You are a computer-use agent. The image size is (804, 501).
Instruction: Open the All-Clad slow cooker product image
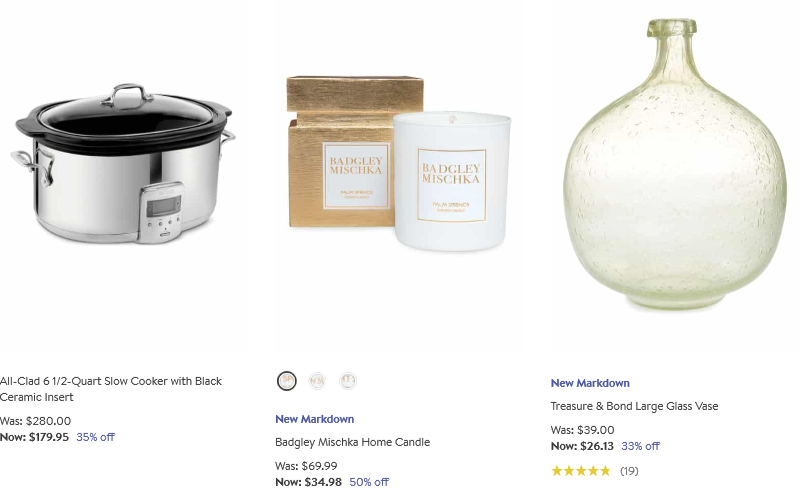(123, 164)
